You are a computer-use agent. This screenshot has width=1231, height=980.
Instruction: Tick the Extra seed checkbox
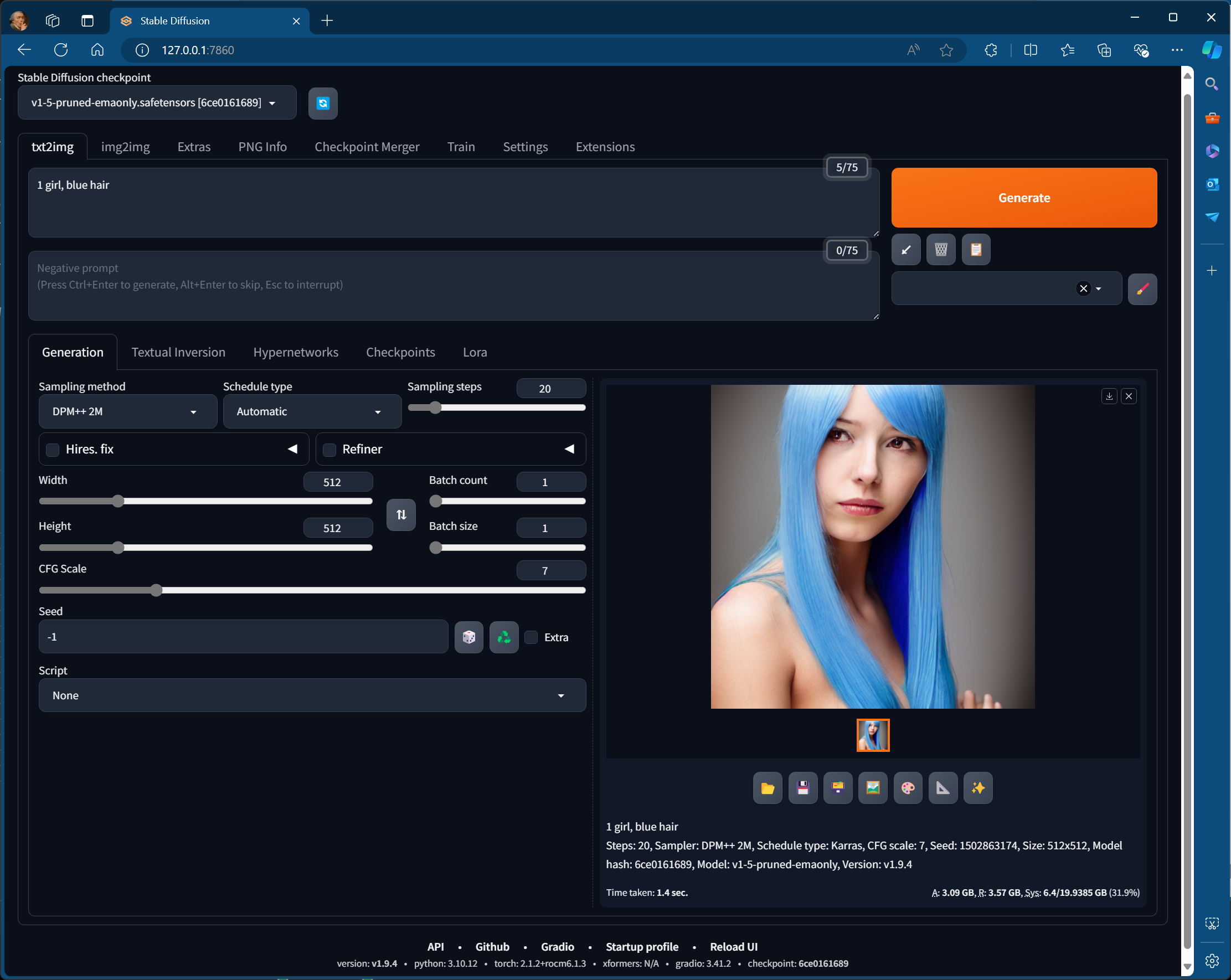[x=531, y=637]
